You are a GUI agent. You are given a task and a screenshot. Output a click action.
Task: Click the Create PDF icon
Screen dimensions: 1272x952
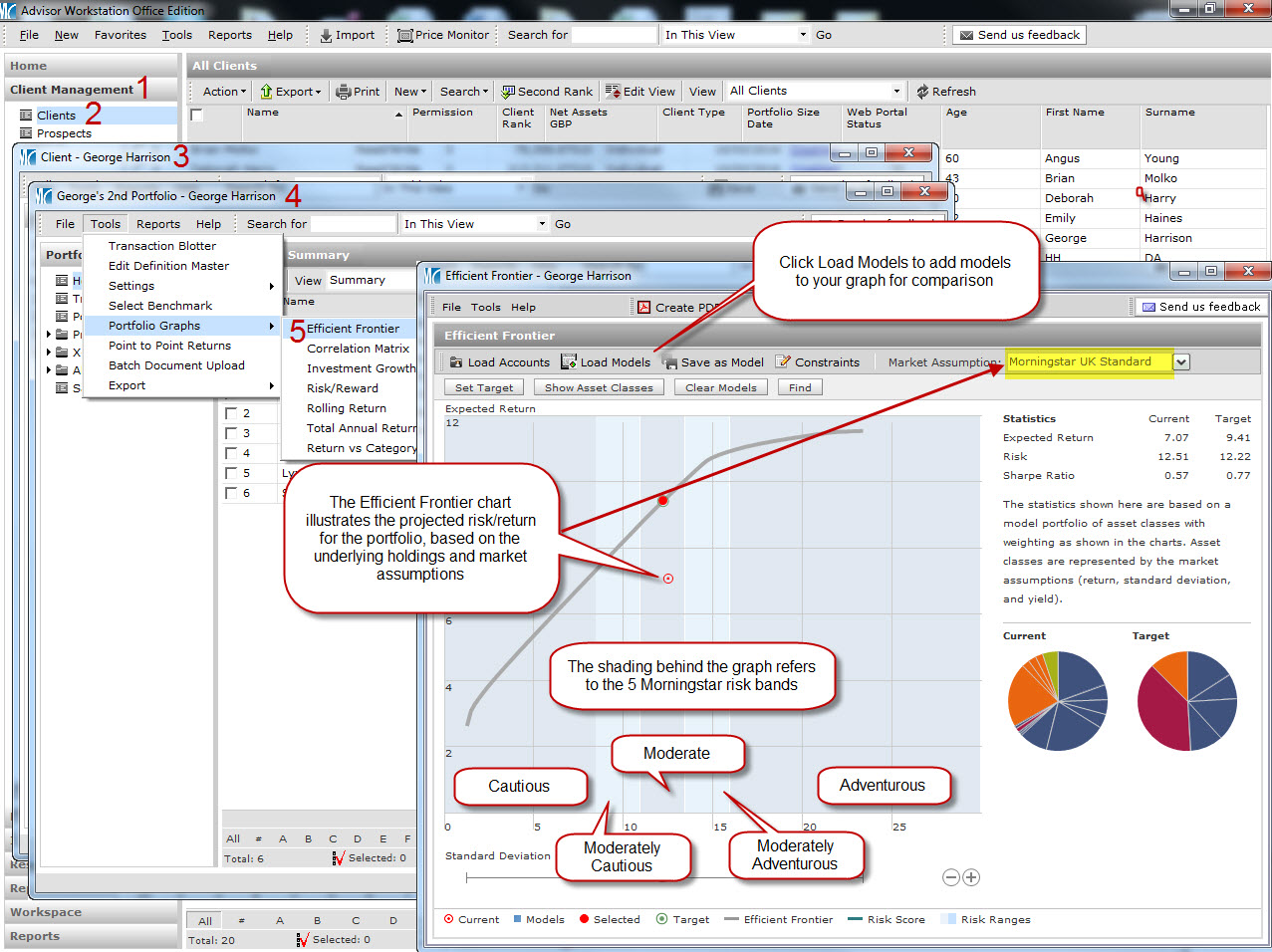coord(644,308)
